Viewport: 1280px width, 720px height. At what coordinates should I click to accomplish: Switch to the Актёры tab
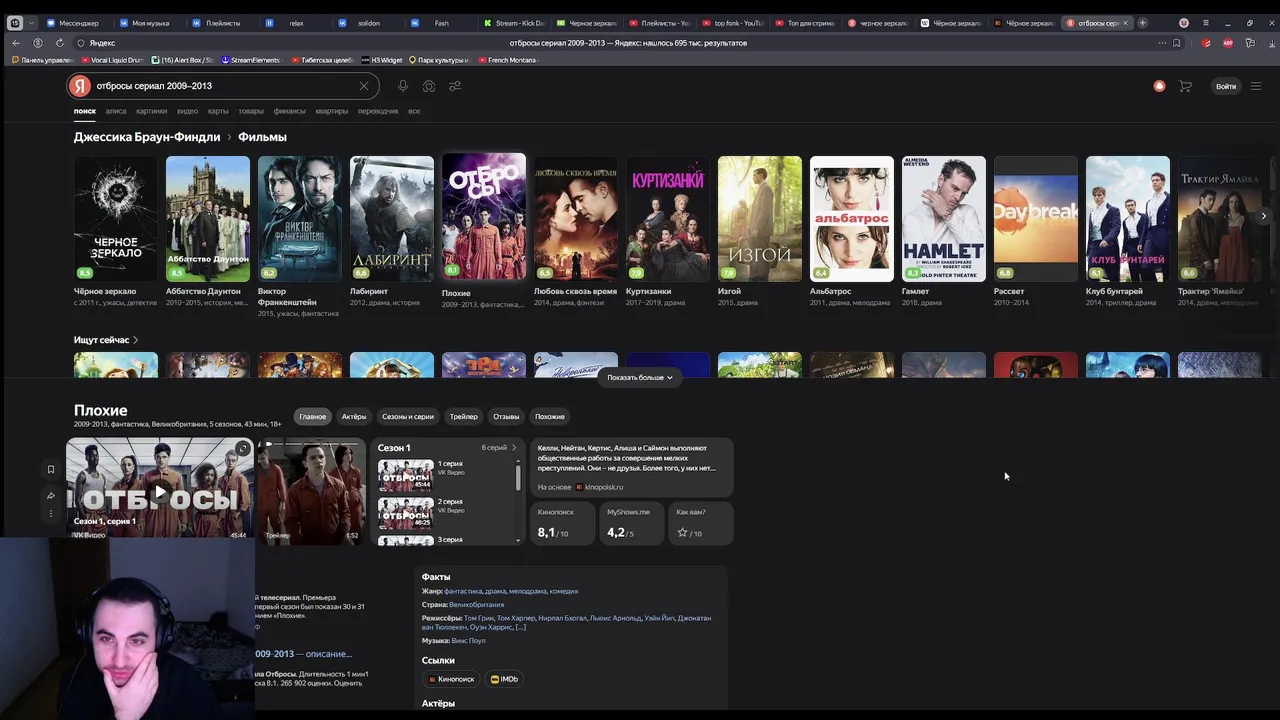[354, 416]
